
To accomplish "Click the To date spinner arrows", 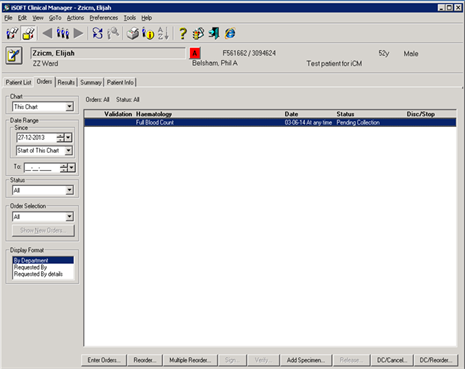I will point(64,168).
